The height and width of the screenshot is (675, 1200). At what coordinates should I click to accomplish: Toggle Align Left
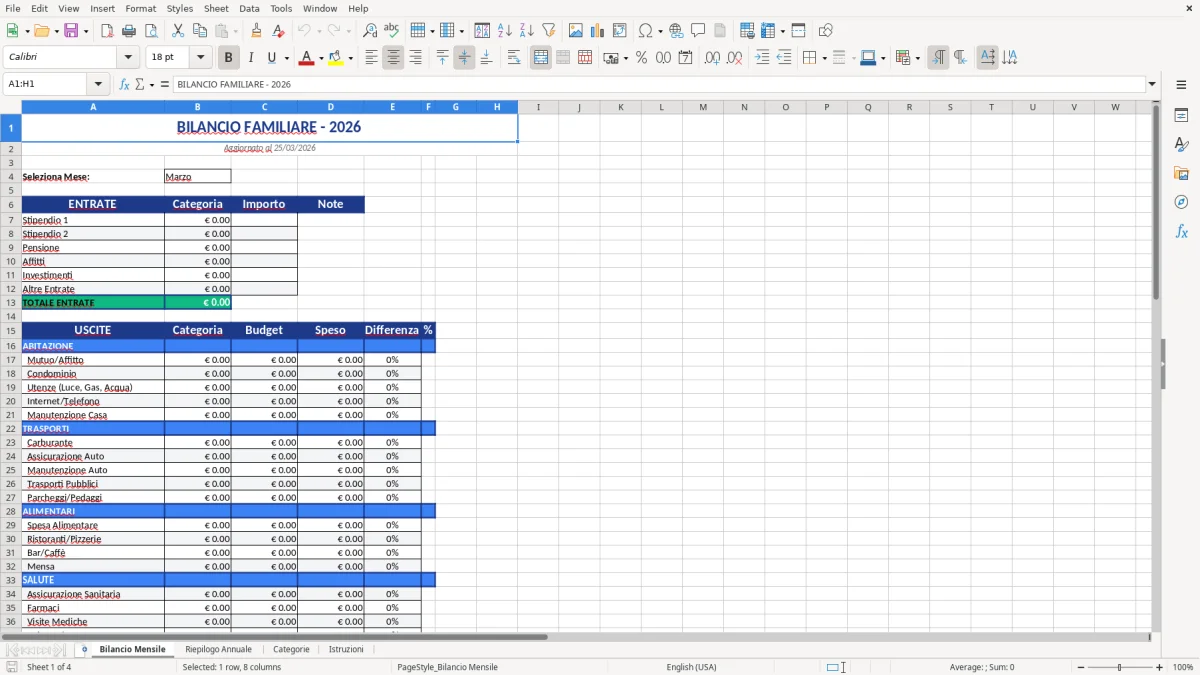point(371,58)
